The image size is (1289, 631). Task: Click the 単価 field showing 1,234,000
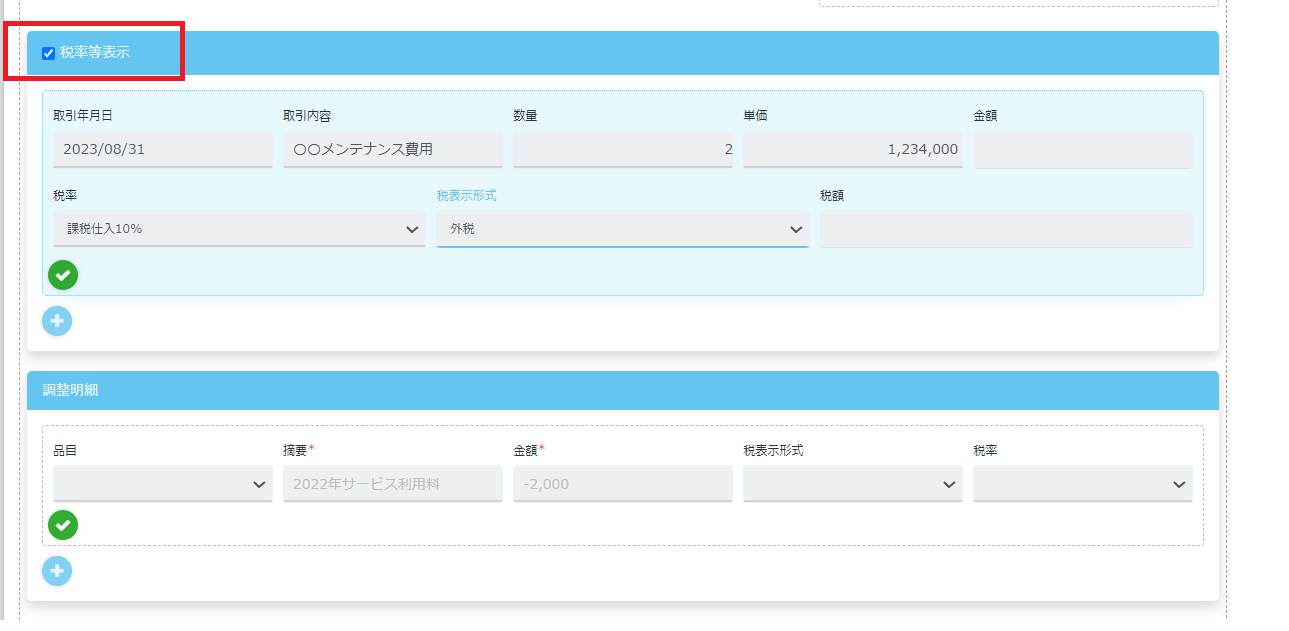853,149
